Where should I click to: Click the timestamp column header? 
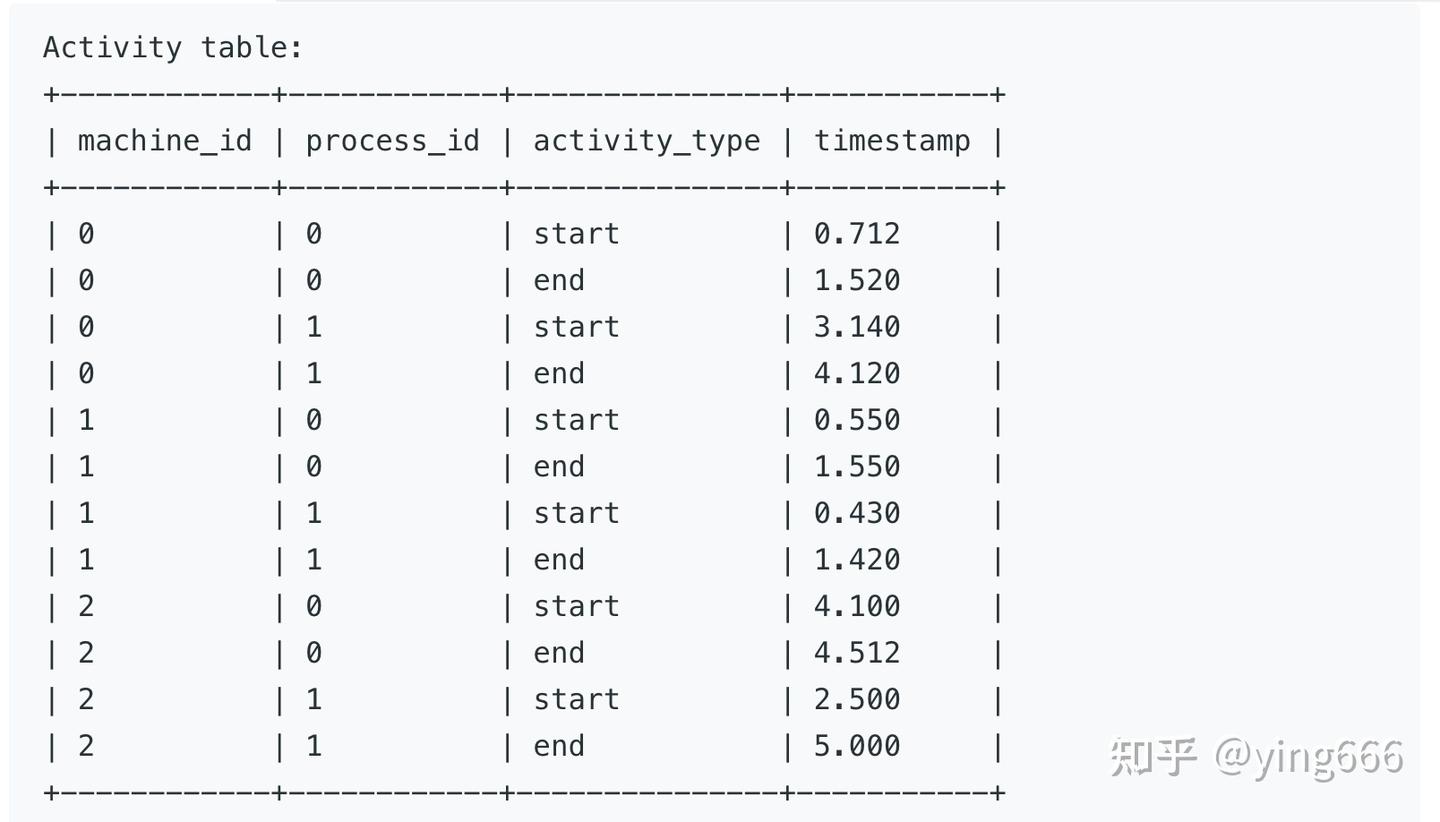tap(892, 141)
